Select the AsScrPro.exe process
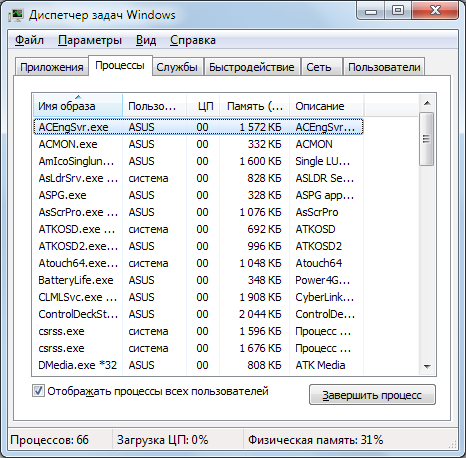This screenshot has height=458, width=466. [198, 212]
